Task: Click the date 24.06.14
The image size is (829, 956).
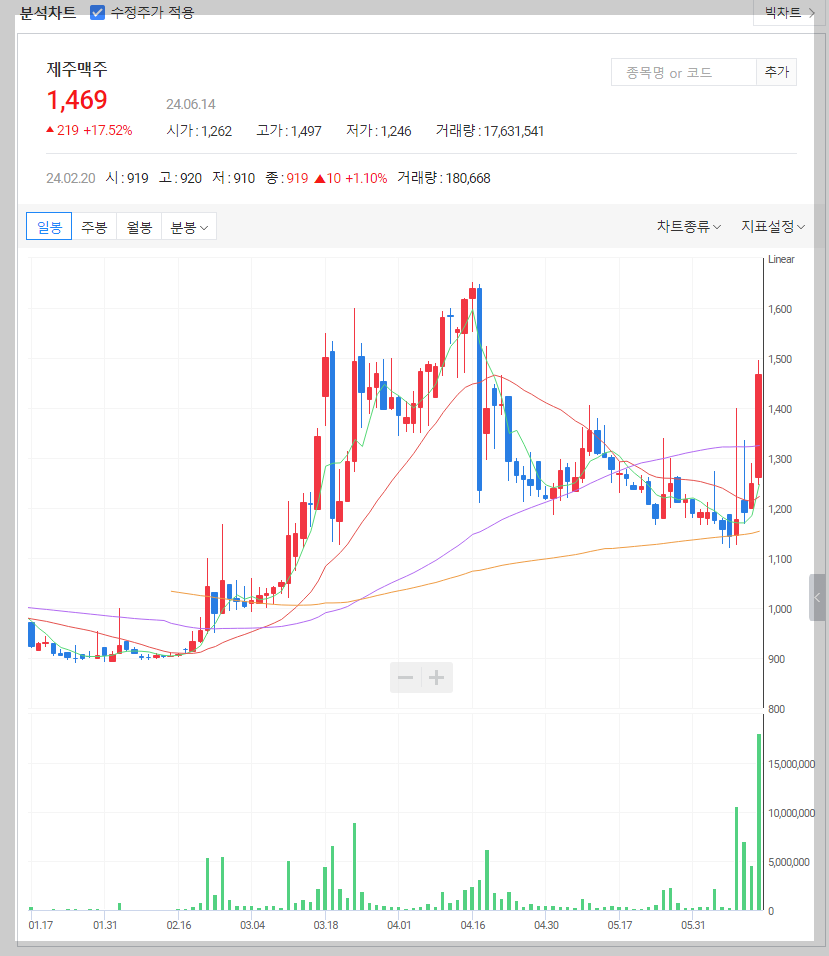Action: click(x=191, y=104)
